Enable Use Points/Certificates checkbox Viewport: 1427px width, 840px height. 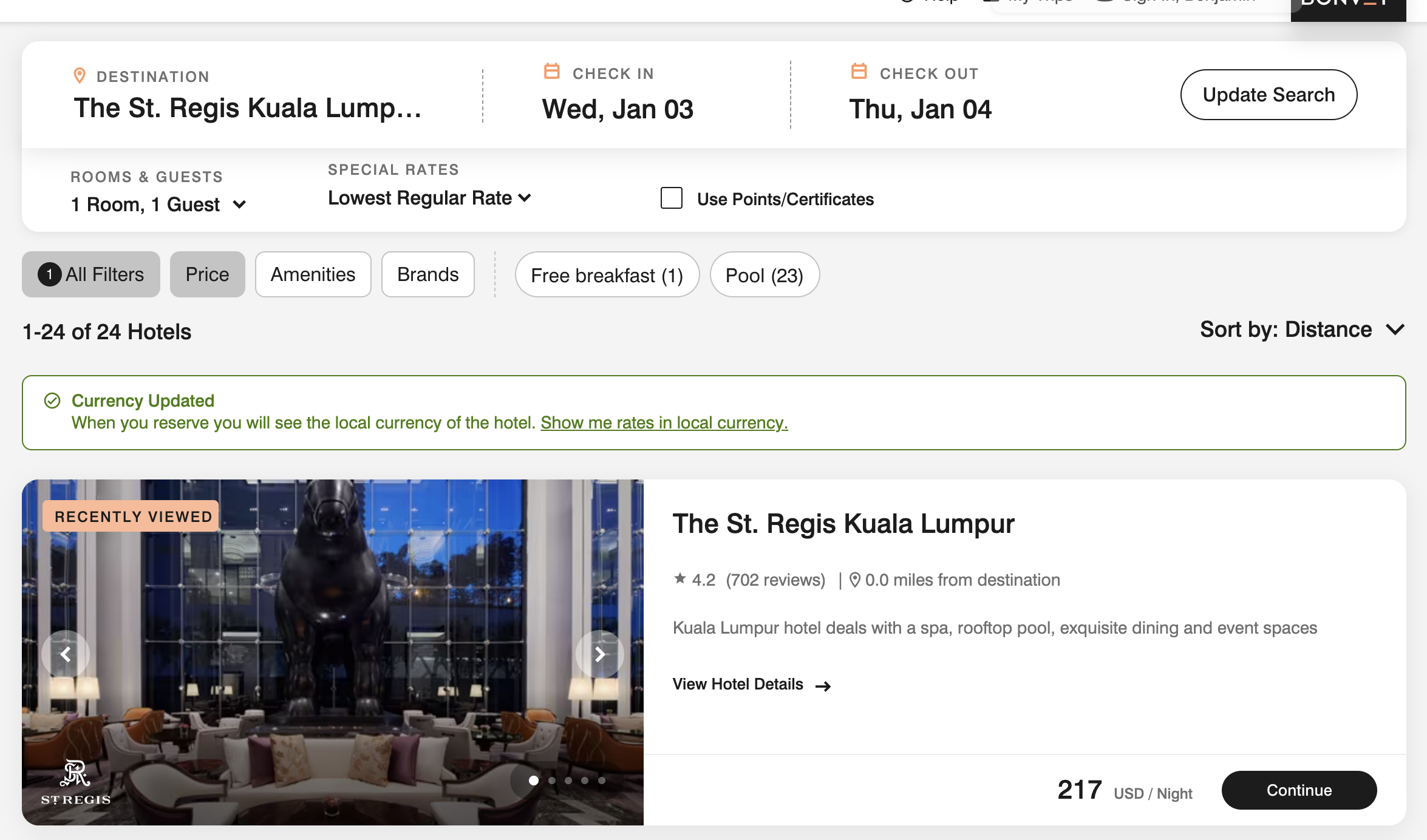672,198
